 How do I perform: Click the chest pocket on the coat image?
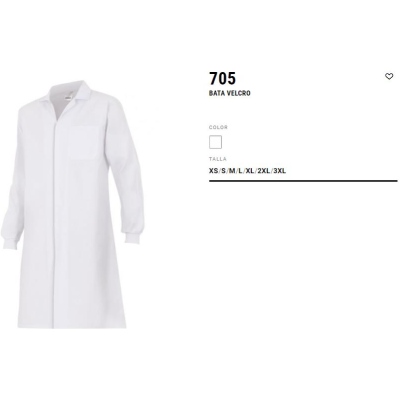point(84,142)
